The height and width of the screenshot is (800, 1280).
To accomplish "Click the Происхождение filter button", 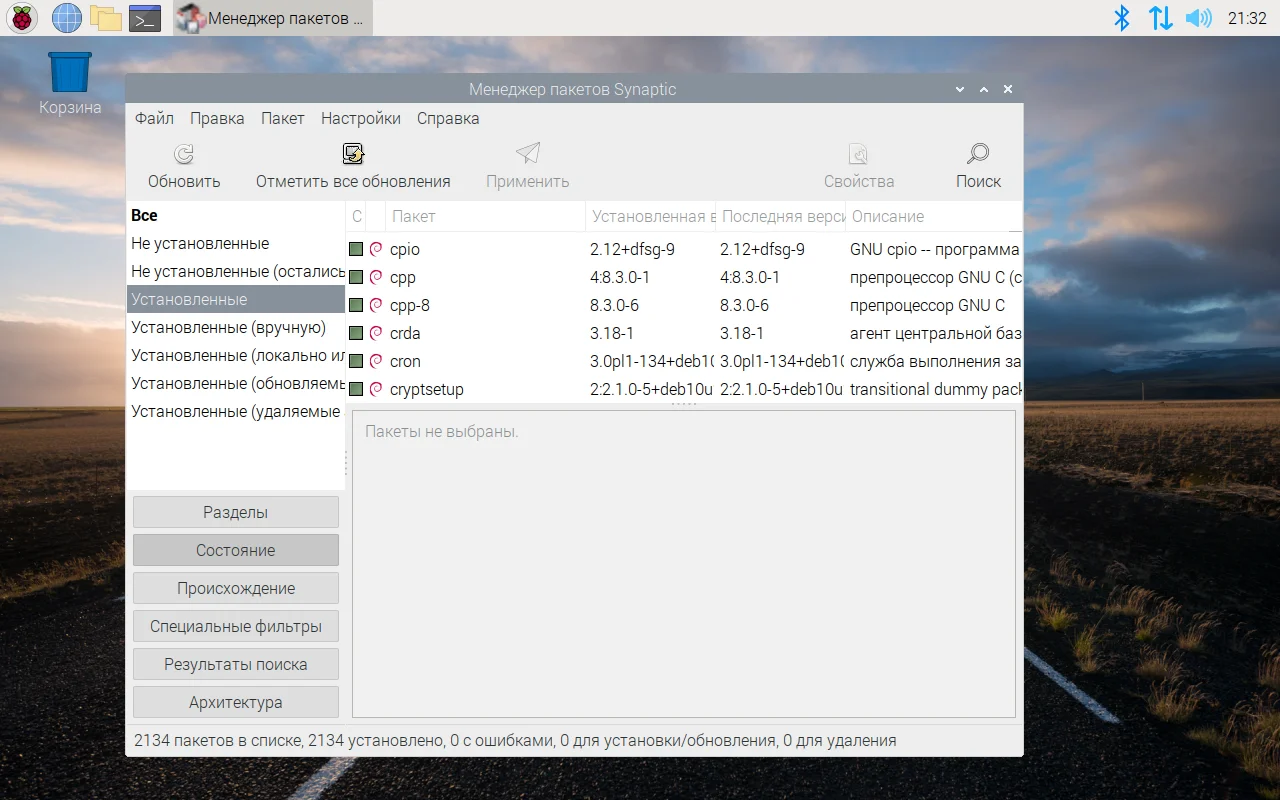I will 236,588.
